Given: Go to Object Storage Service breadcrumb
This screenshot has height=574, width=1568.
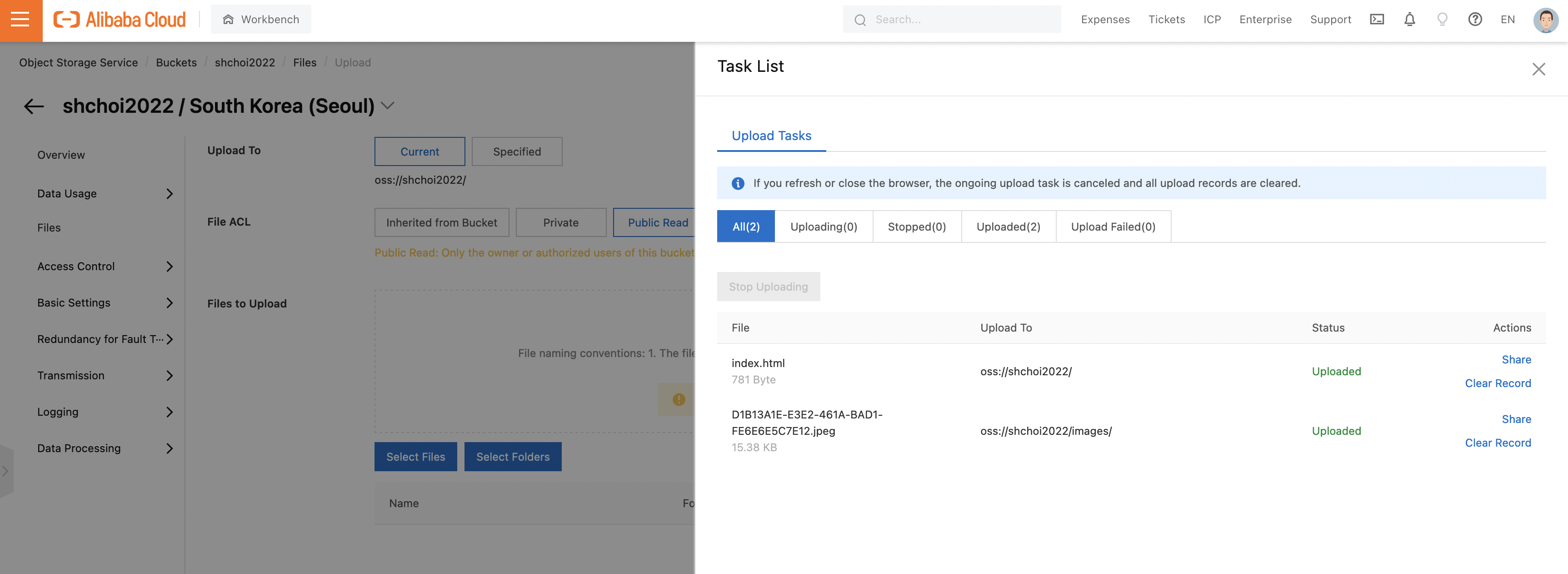Looking at the screenshot, I should (x=79, y=63).
